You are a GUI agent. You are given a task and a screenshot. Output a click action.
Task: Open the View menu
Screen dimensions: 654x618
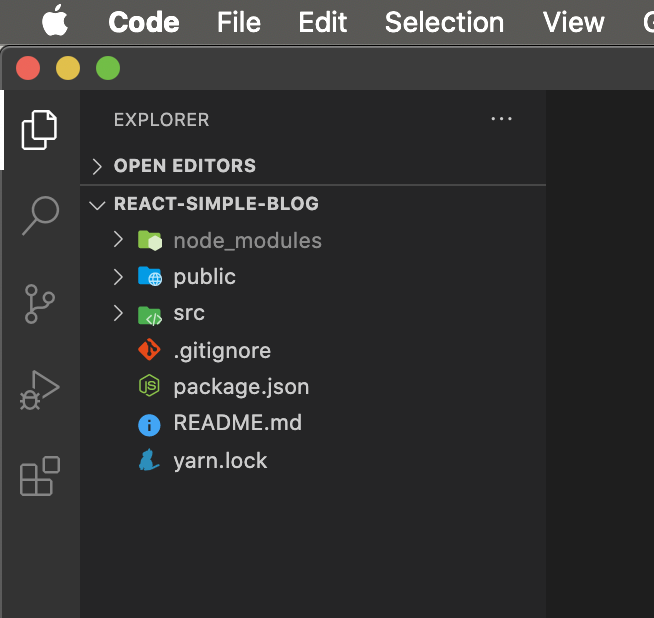(x=574, y=22)
